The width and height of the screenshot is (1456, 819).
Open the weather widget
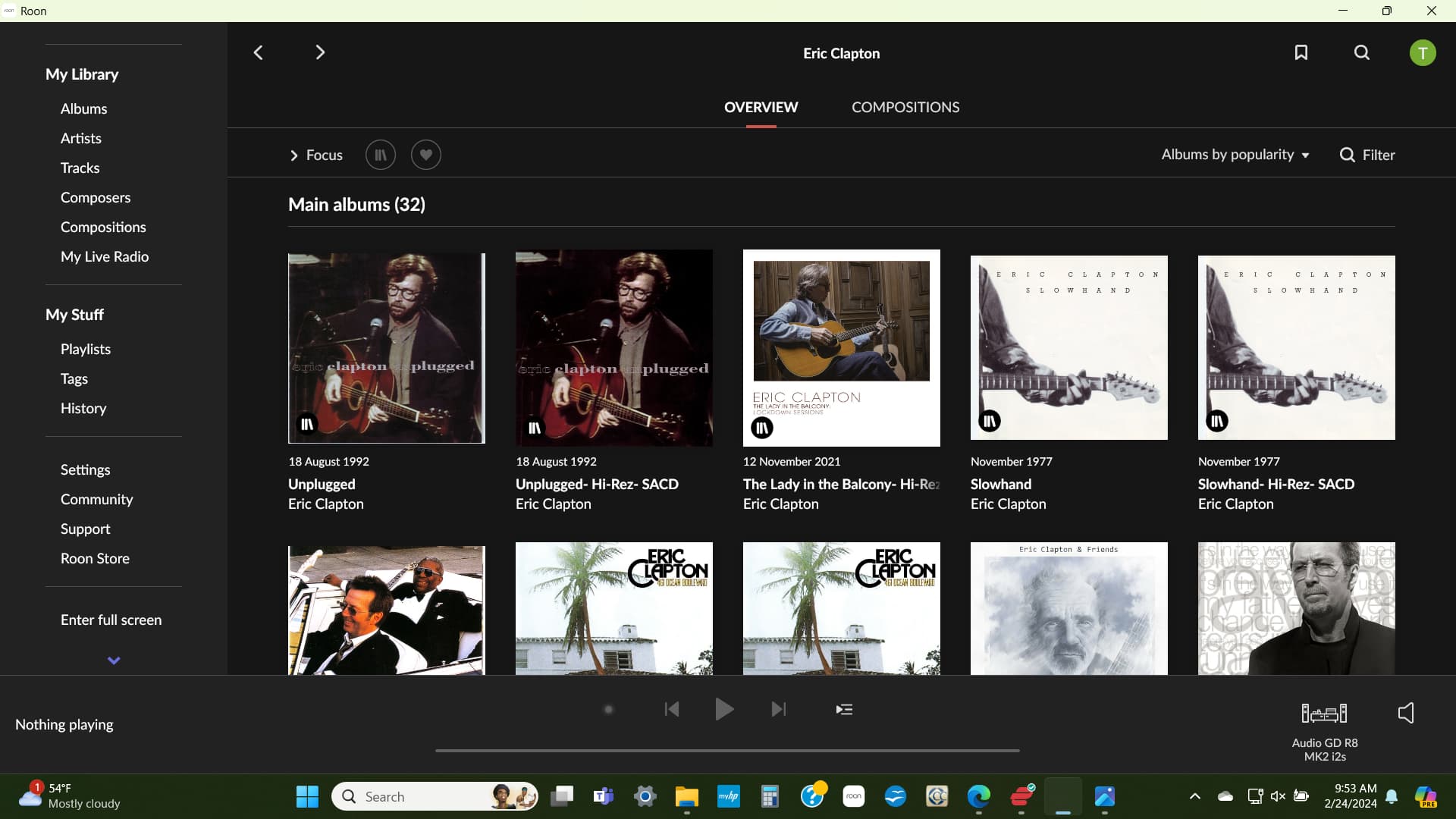coord(71,796)
